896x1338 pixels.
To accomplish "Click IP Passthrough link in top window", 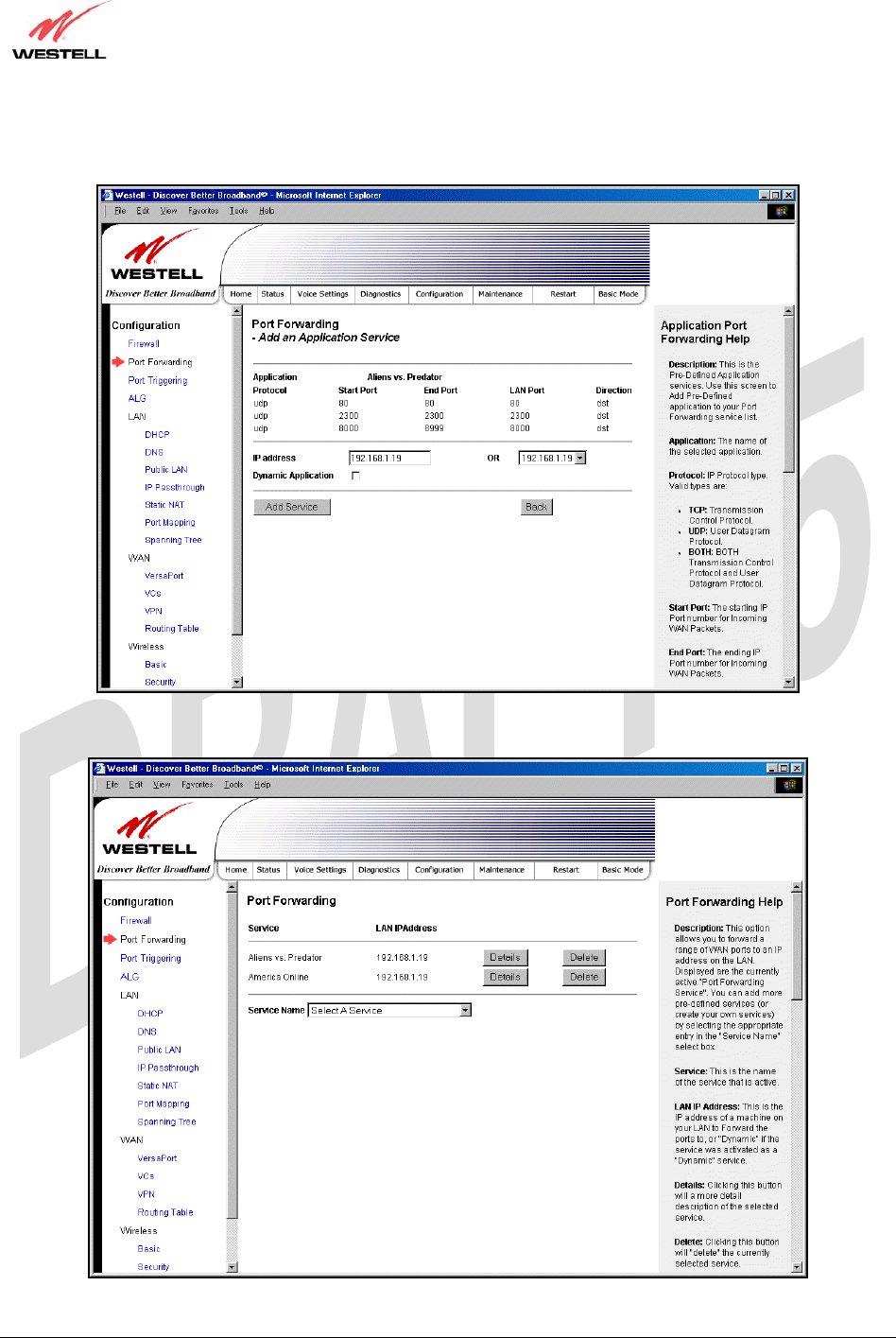I will (x=175, y=488).
